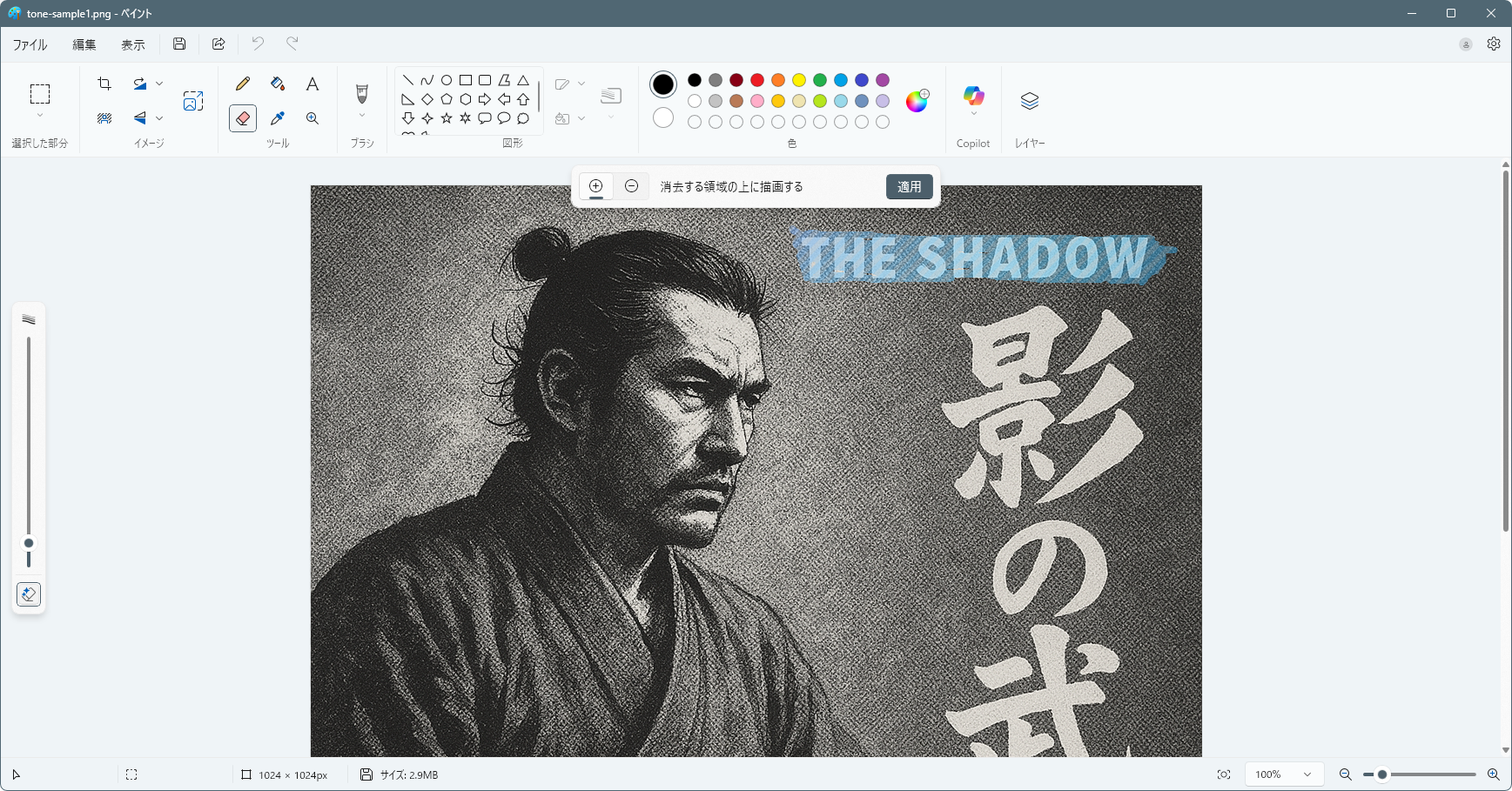Image resolution: width=1512 pixels, height=791 pixels.
Task: Select the Pencil tool
Action: 243,84
